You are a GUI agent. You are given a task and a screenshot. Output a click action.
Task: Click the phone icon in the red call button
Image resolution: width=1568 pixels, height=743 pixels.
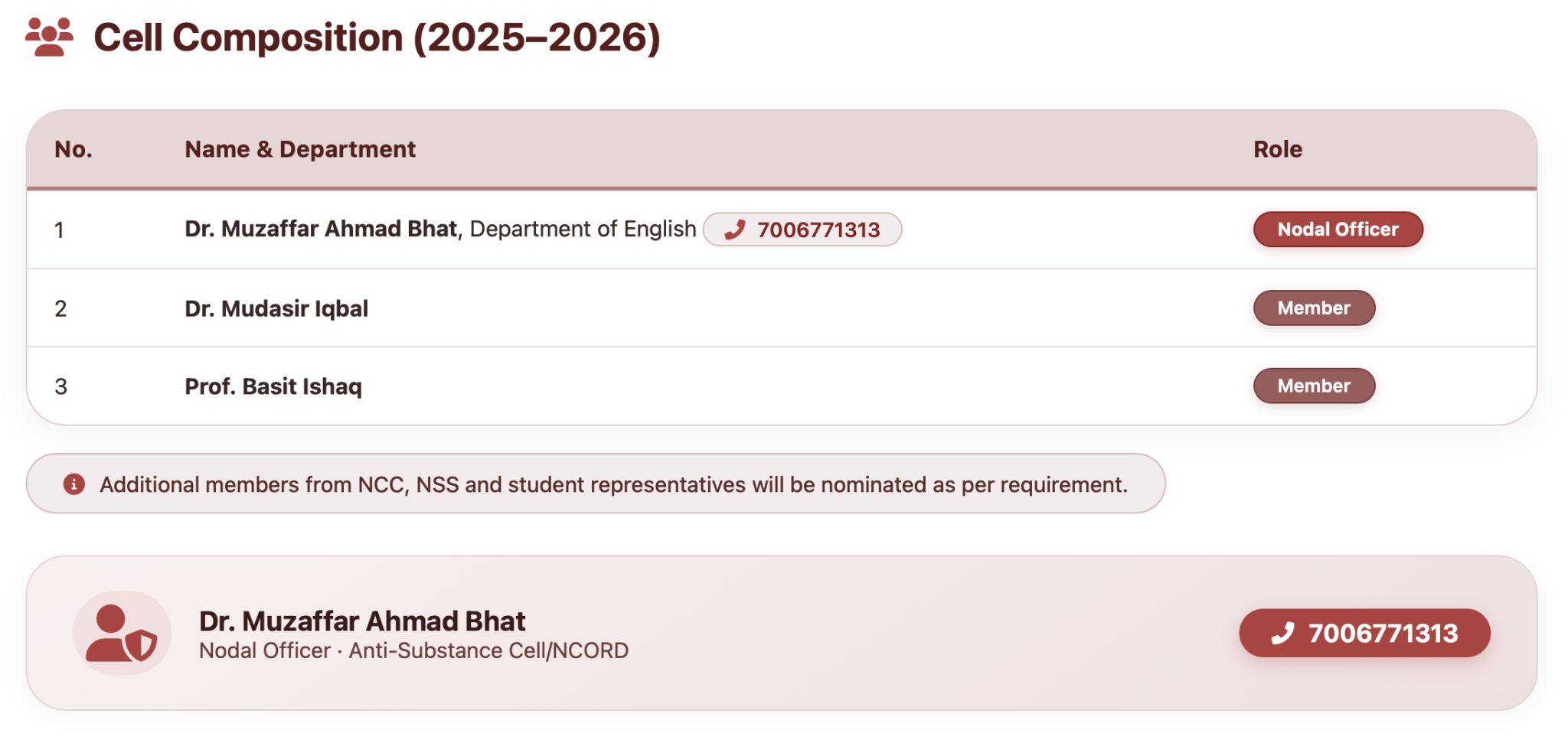click(1282, 633)
